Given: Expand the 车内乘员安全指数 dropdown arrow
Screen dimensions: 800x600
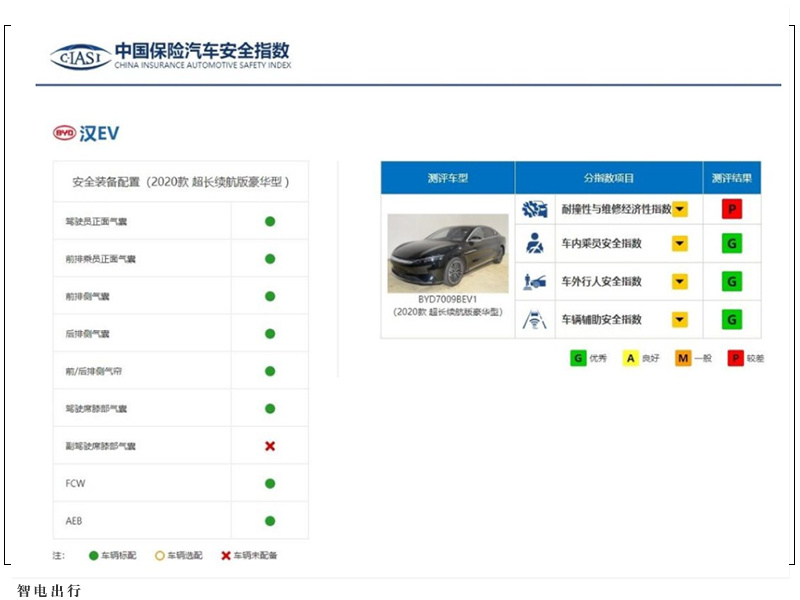Looking at the screenshot, I should (x=680, y=243).
